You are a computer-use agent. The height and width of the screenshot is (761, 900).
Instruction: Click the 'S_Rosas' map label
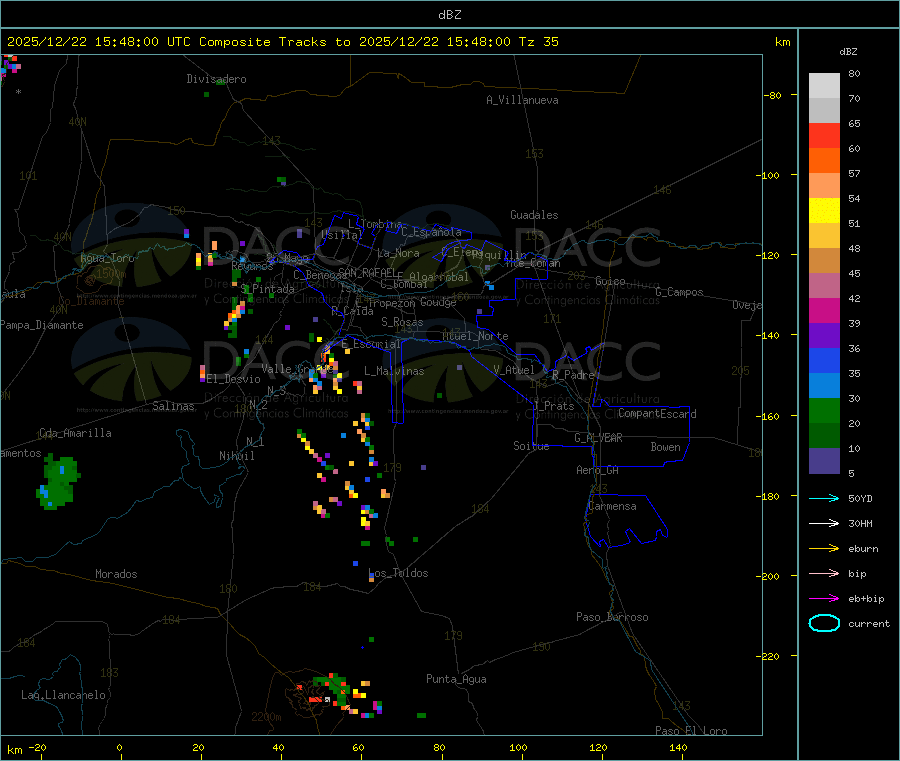click(402, 322)
